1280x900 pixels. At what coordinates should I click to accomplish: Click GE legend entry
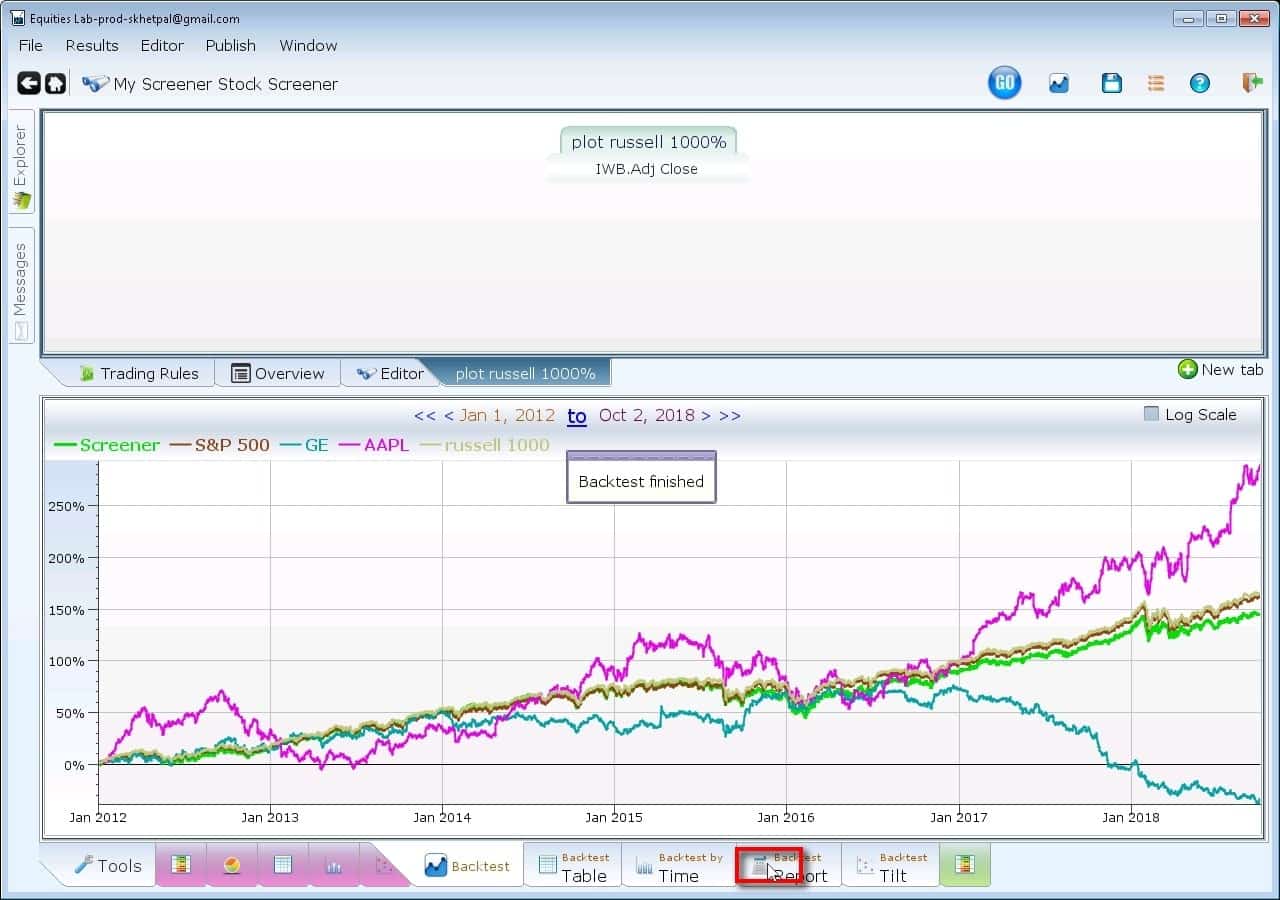303,445
